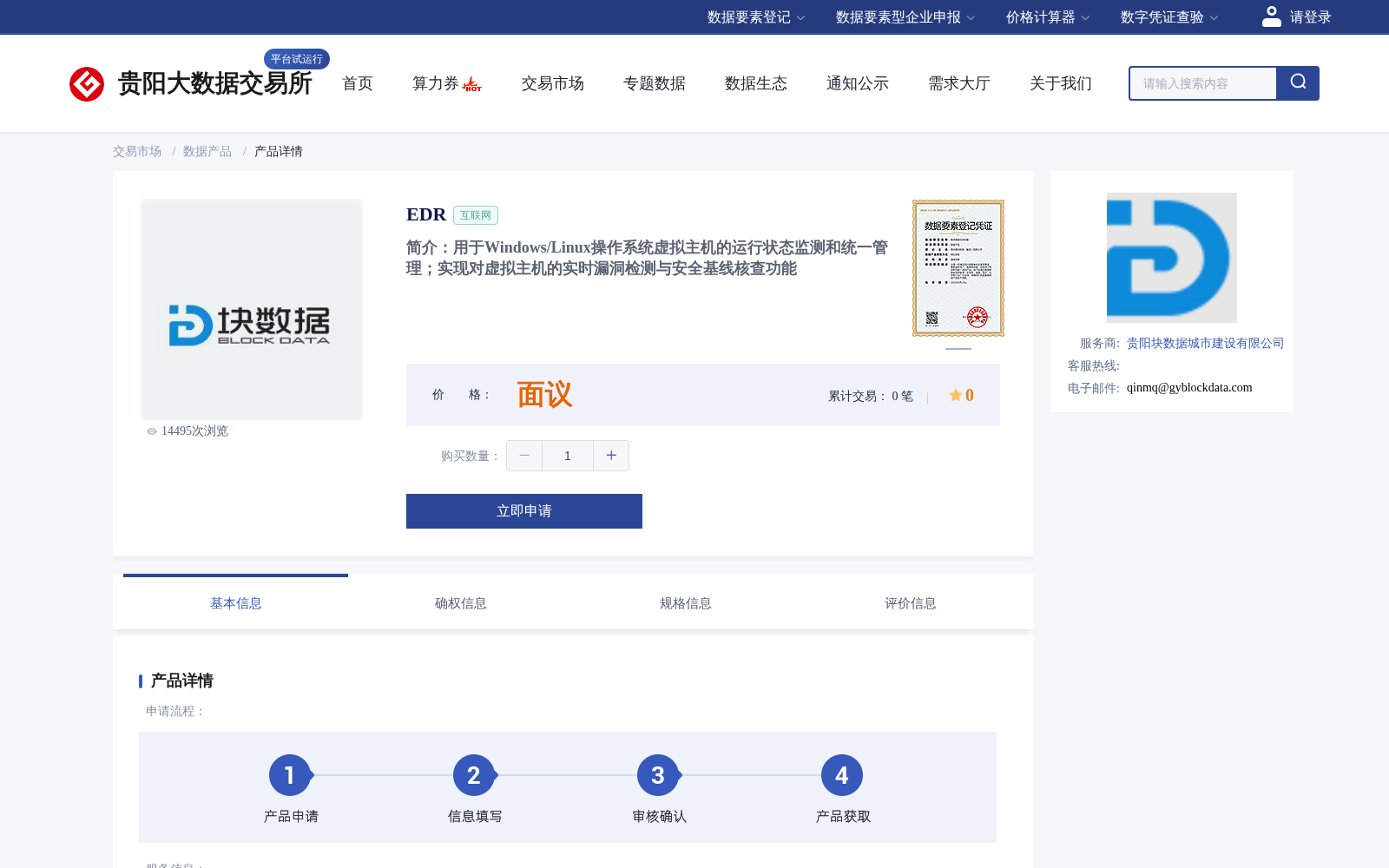
Task: Open the 需求大厅 nav item
Action: (x=959, y=83)
